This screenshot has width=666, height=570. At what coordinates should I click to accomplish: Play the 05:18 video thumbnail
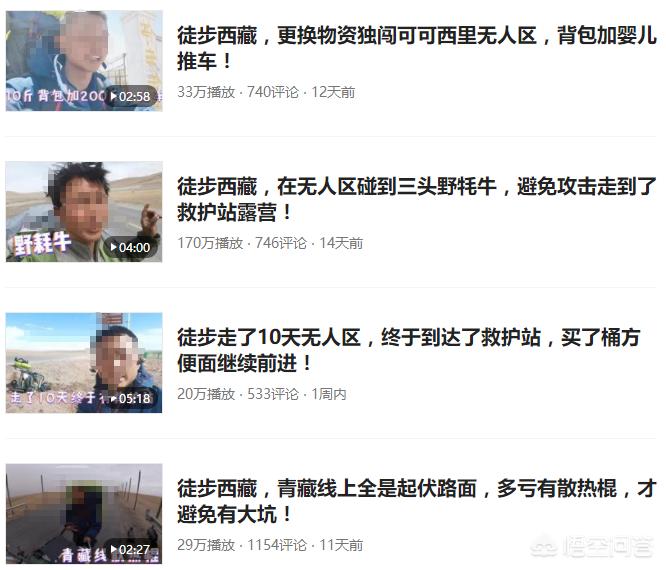click(130, 398)
